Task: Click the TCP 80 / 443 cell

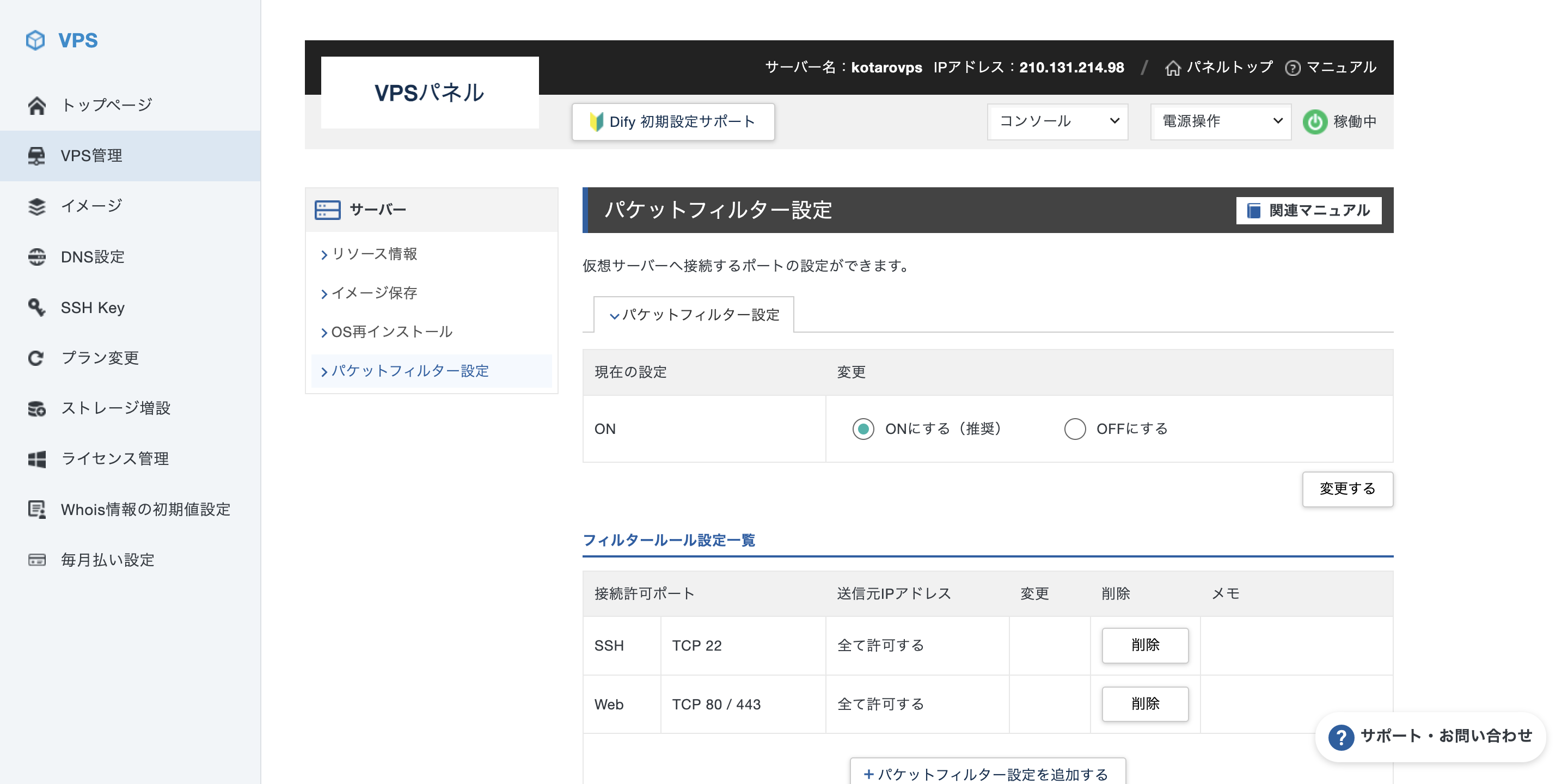Action: [x=743, y=705]
